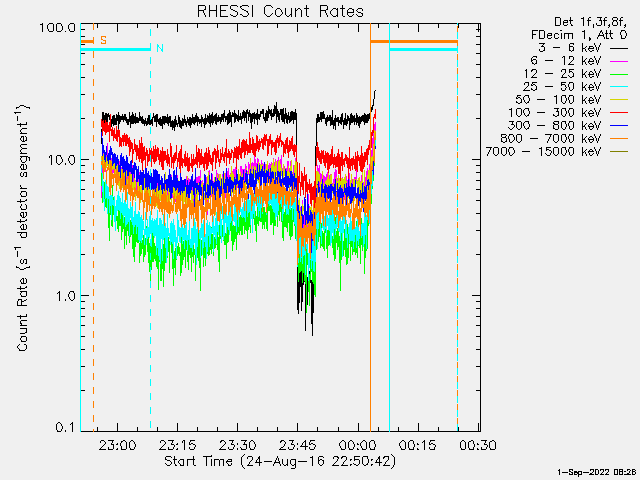
Task: Click the '3 - 6 keV' legend label
Action: [570, 48]
